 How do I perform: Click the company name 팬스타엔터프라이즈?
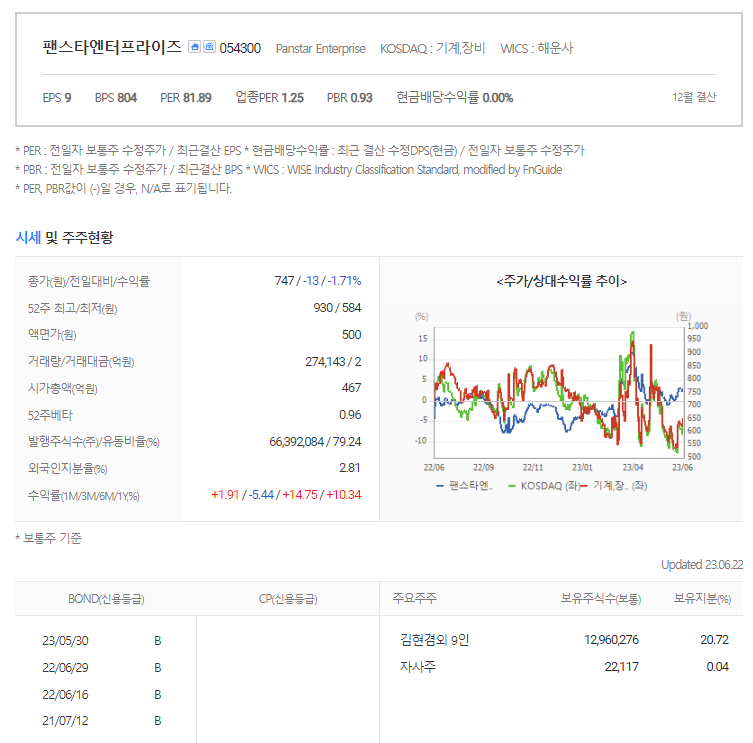click(111, 47)
